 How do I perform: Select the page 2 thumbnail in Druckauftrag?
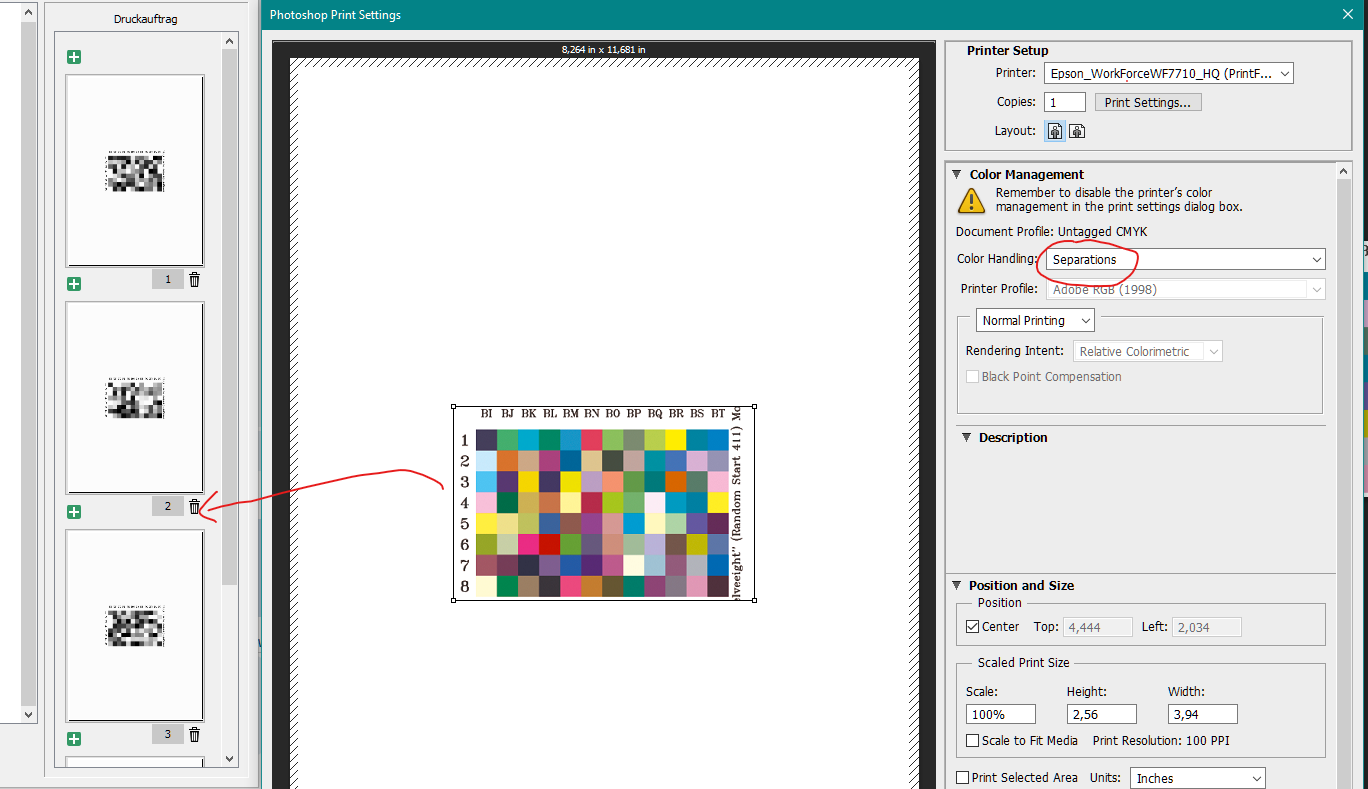coord(135,397)
